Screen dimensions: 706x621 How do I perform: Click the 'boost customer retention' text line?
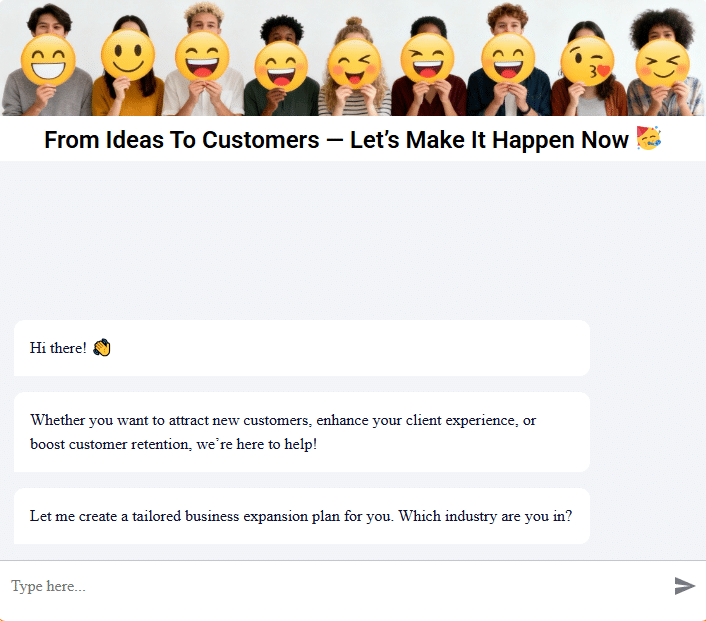[x=173, y=444]
